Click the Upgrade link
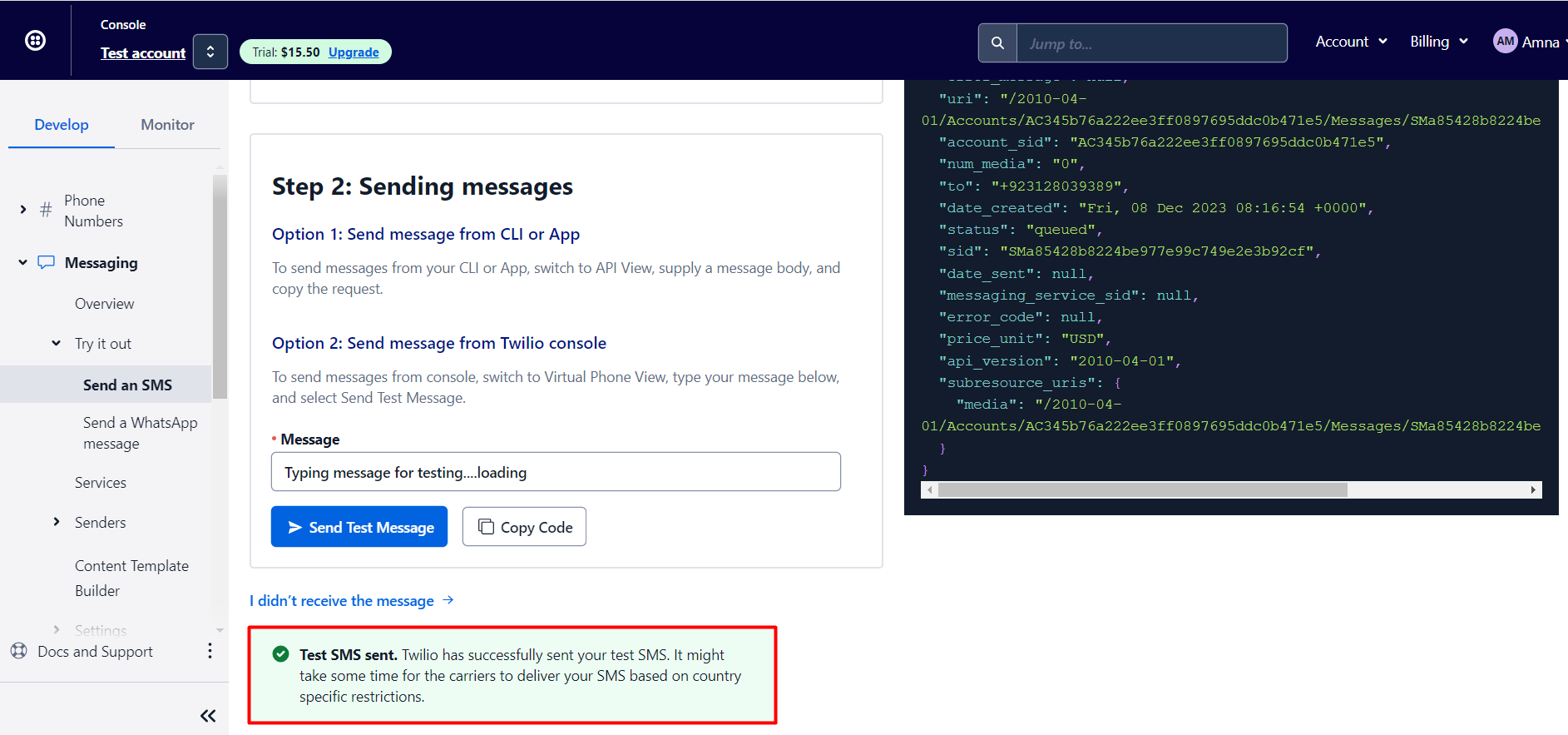Image resolution: width=1568 pixels, height=735 pixels. (x=354, y=52)
